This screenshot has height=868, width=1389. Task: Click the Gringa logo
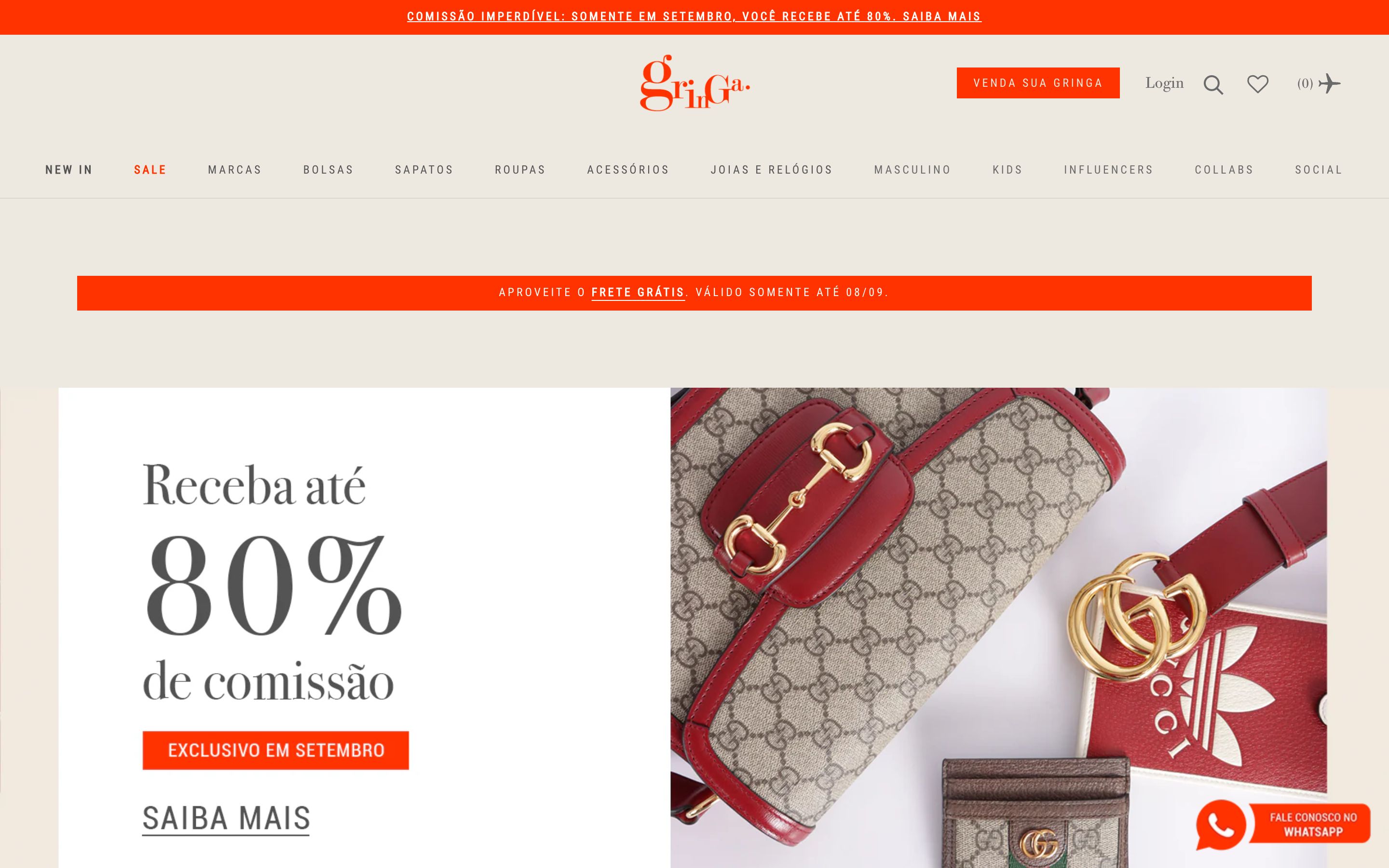pyautogui.click(x=694, y=82)
